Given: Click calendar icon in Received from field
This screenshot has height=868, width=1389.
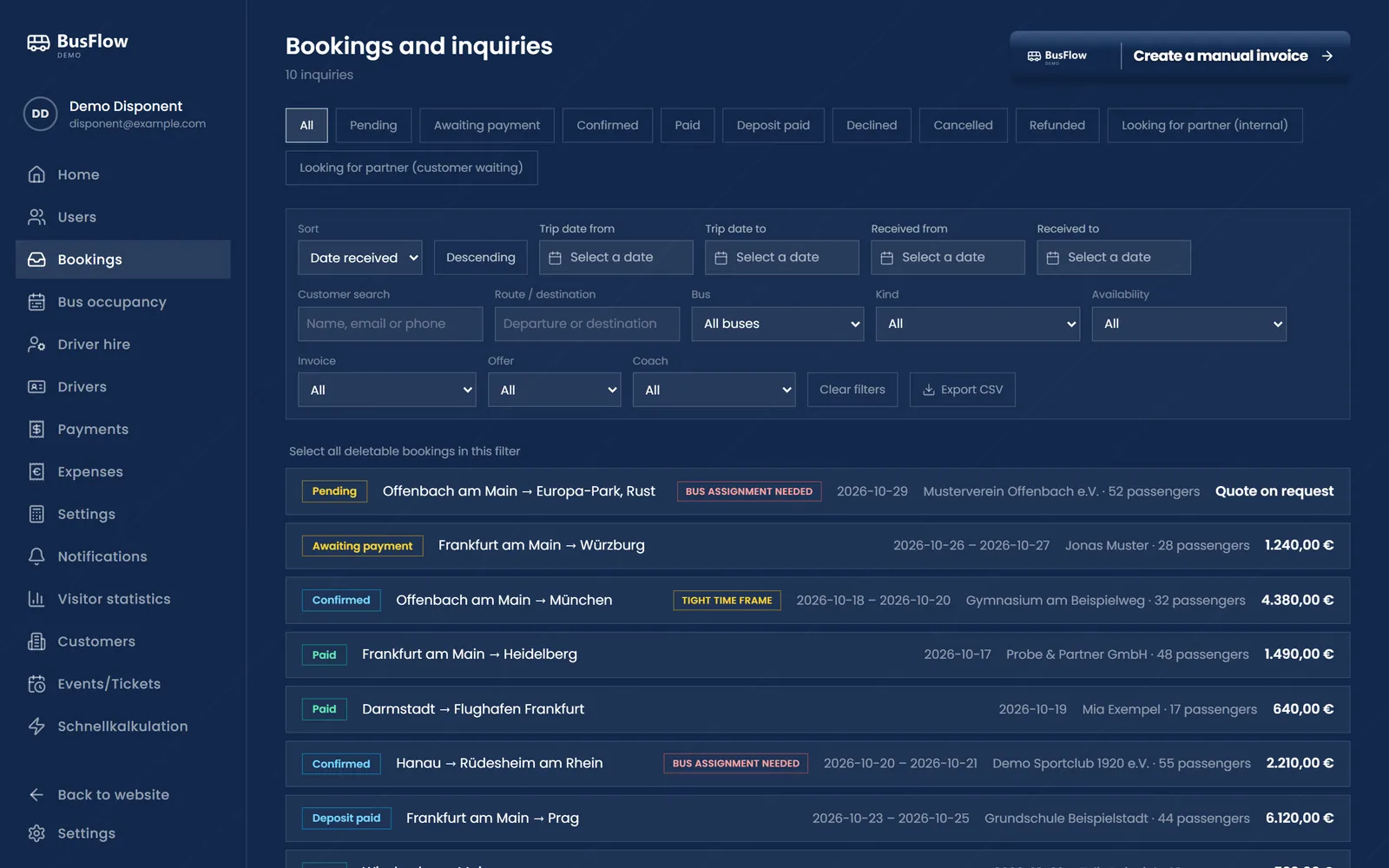Looking at the screenshot, I should click(886, 258).
